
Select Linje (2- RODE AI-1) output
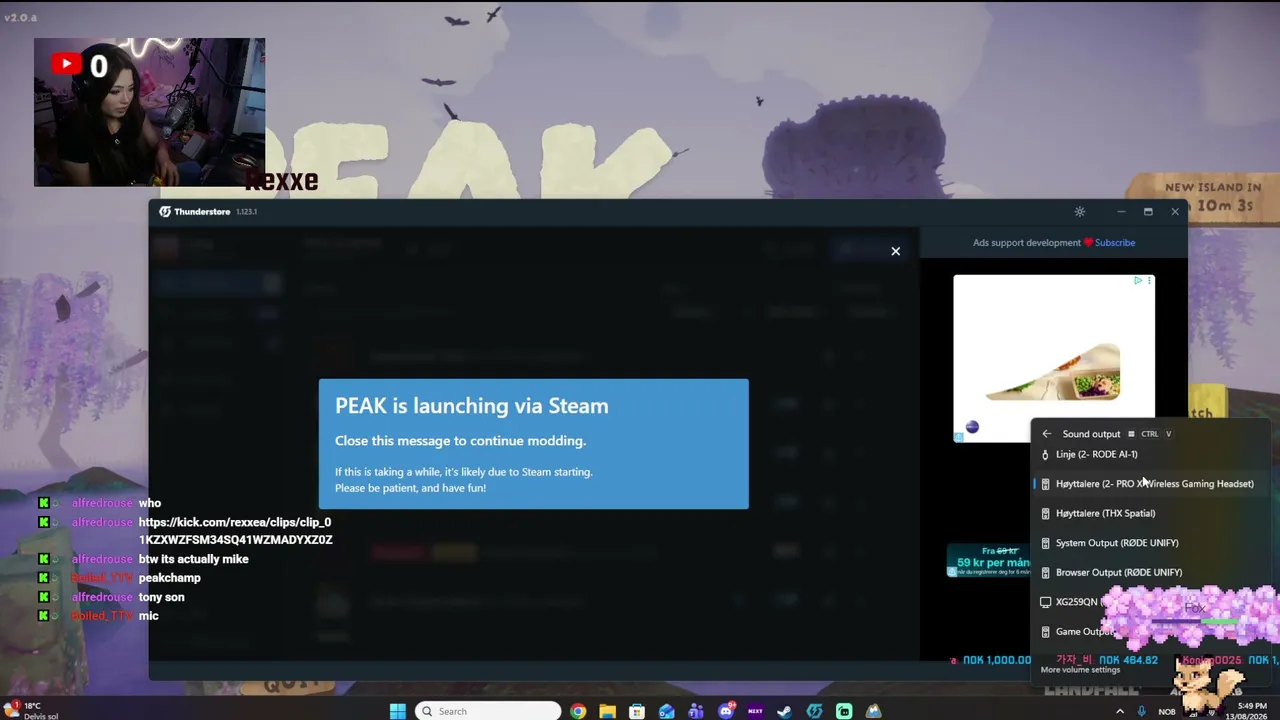coord(1150,454)
